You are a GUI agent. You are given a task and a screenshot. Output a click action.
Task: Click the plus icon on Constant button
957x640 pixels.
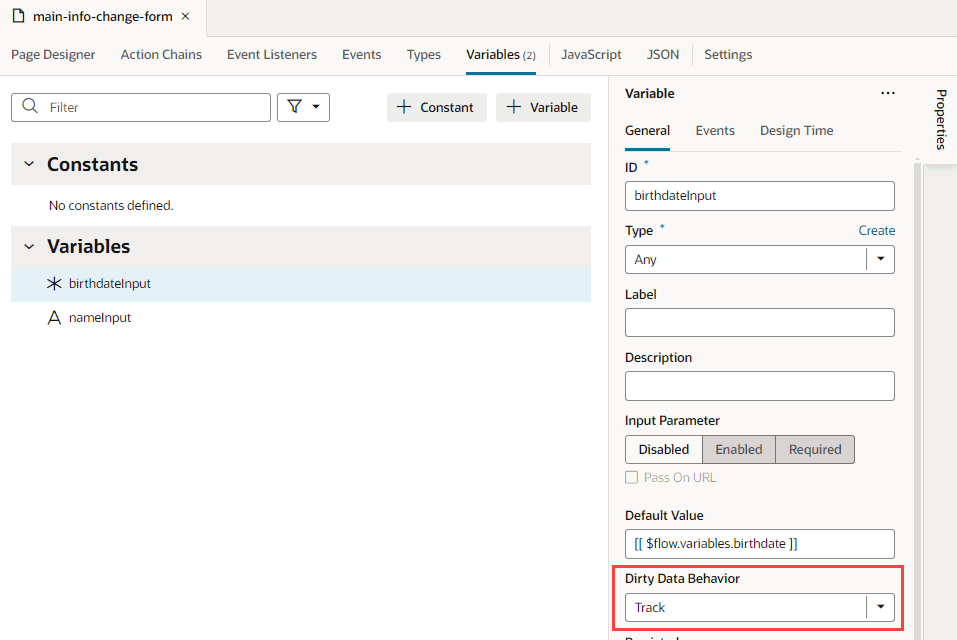point(404,107)
